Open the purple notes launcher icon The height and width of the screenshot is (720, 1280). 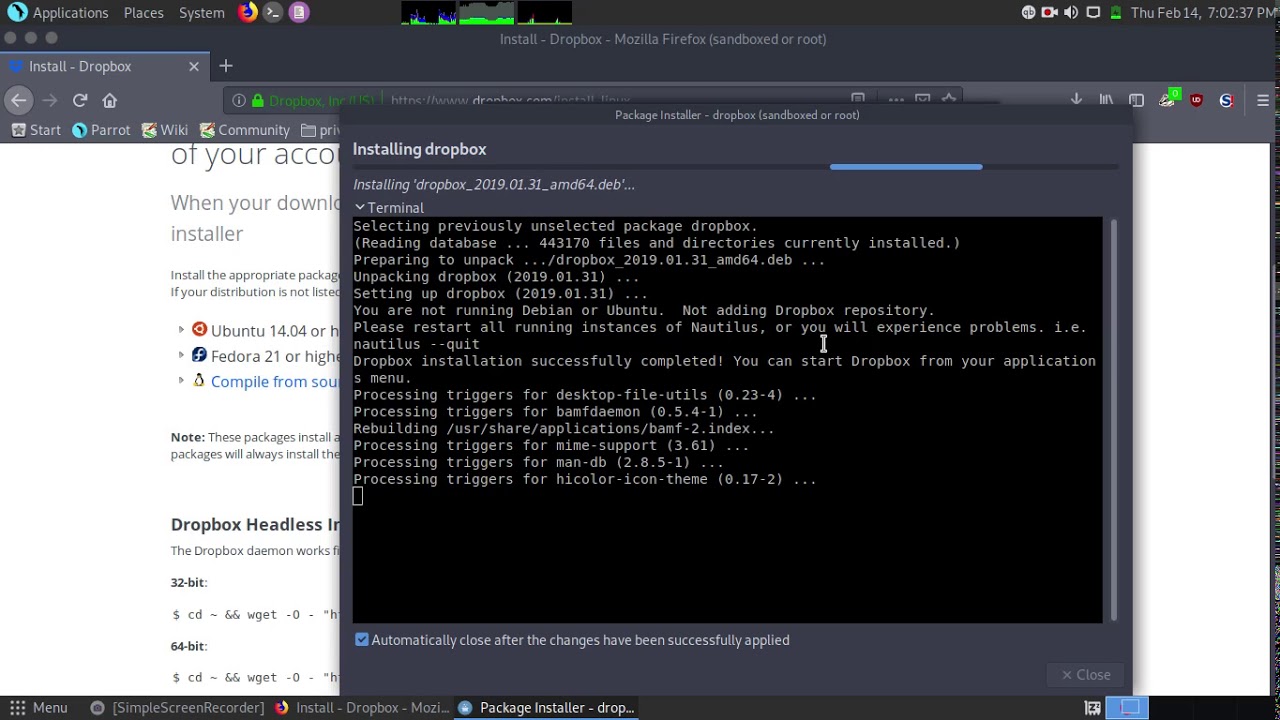click(299, 13)
